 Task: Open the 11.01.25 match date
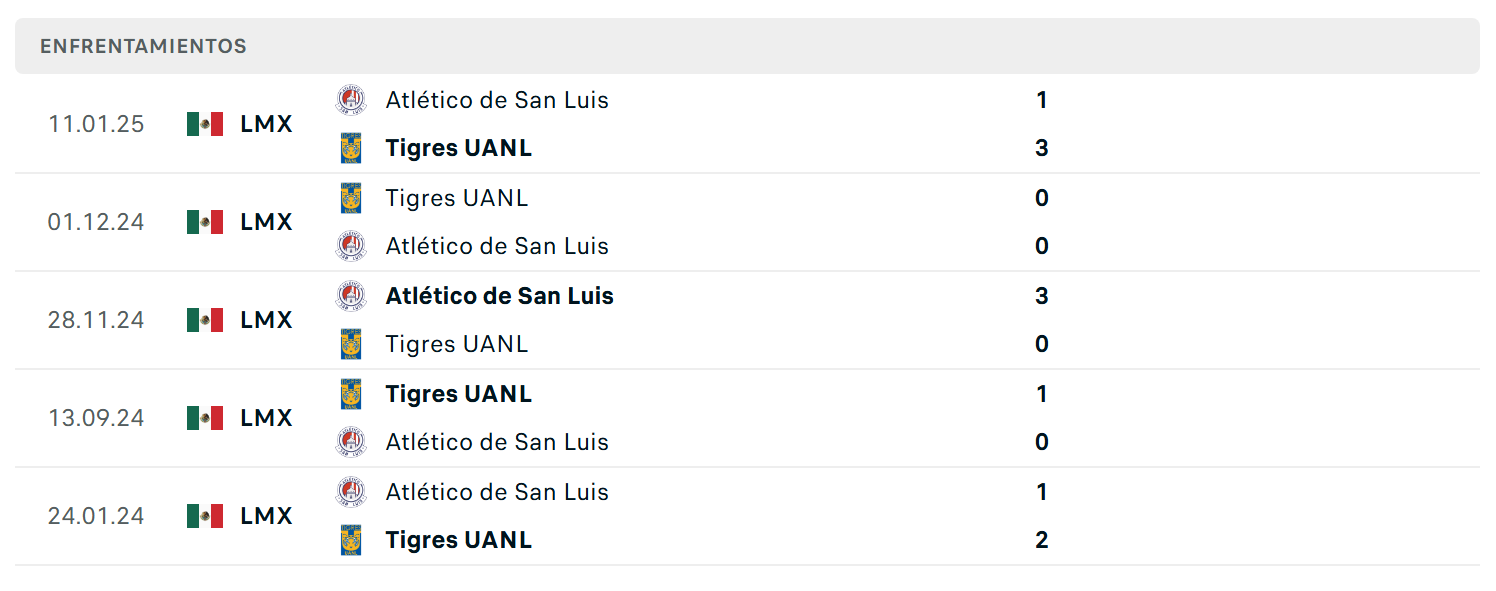(x=96, y=124)
